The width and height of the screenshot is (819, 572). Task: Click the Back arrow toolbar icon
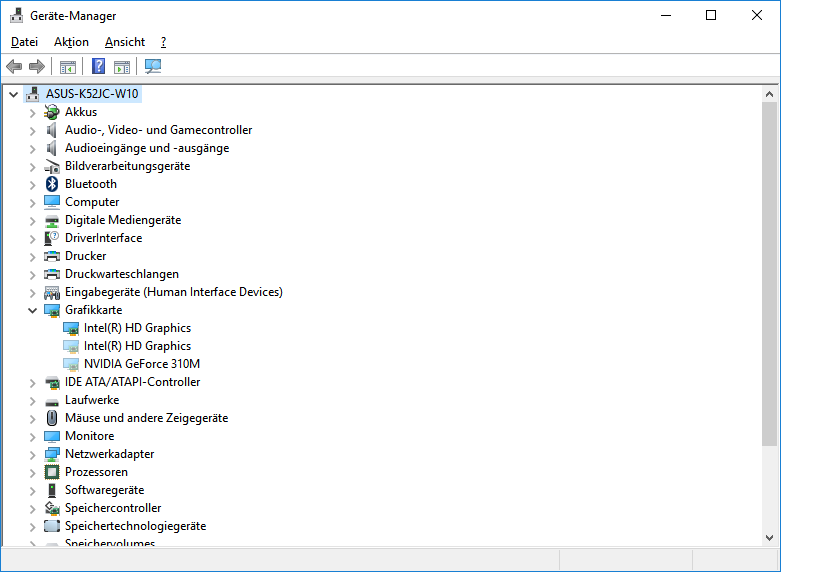pos(14,66)
